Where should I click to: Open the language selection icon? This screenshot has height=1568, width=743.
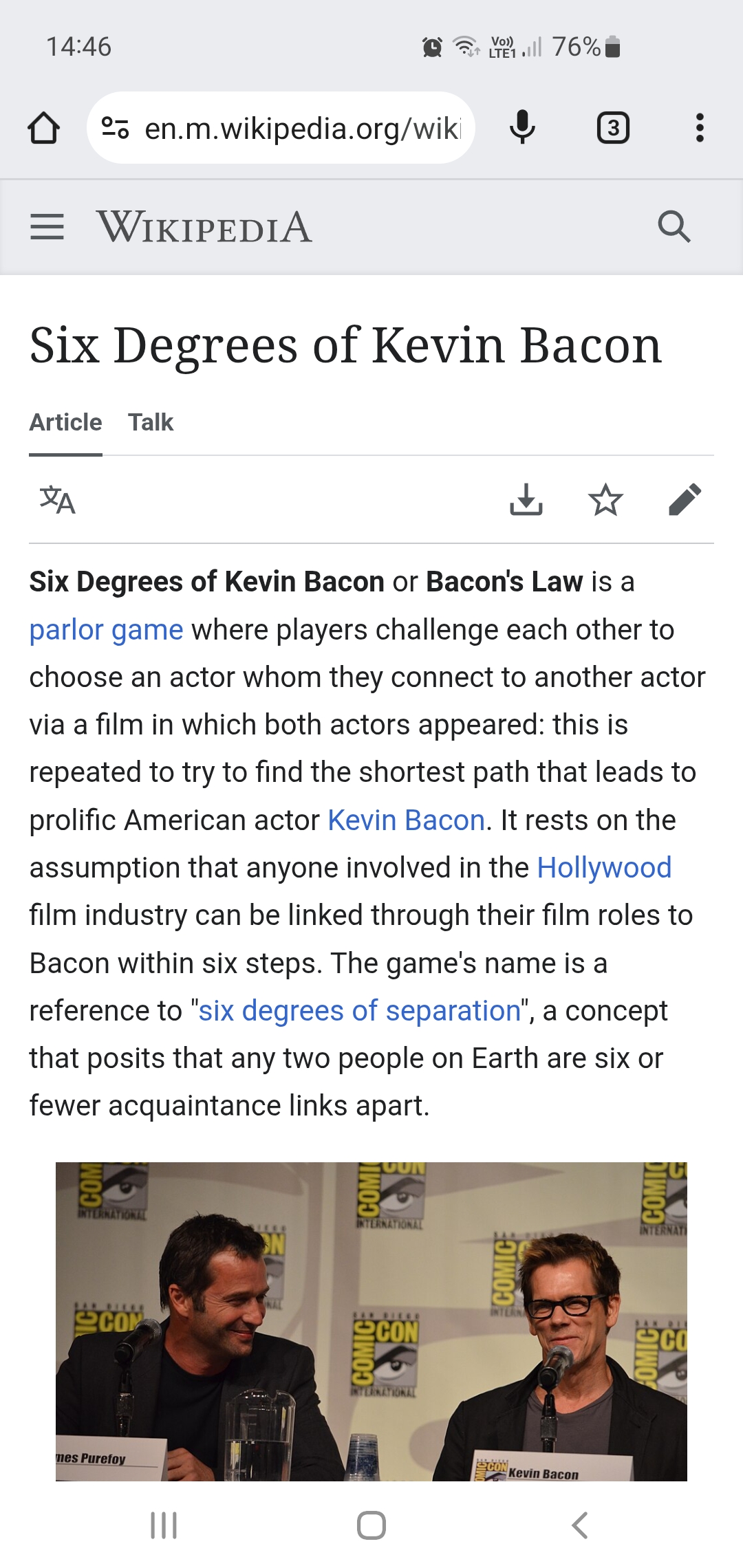57,500
